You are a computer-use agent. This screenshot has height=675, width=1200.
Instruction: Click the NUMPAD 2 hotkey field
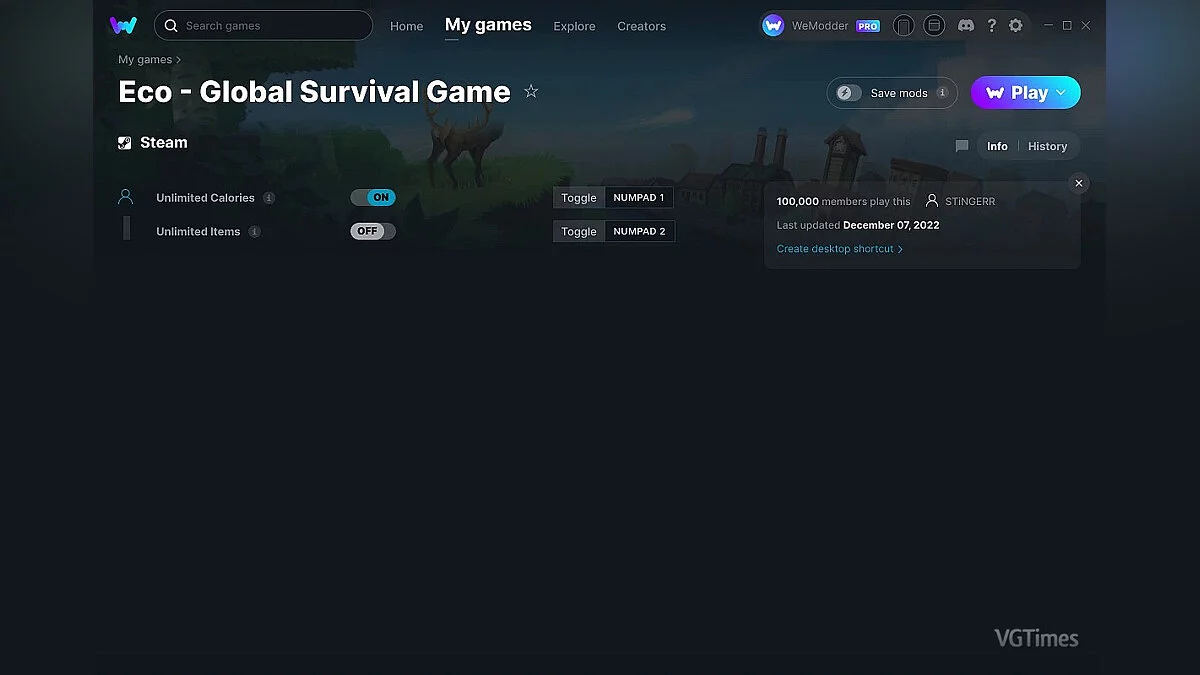point(640,232)
